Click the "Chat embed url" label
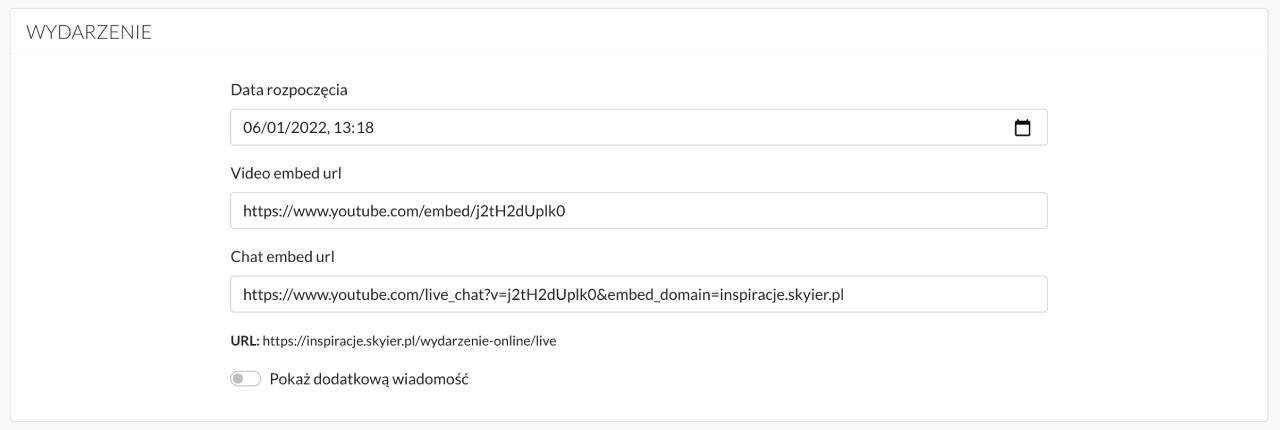 (282, 257)
